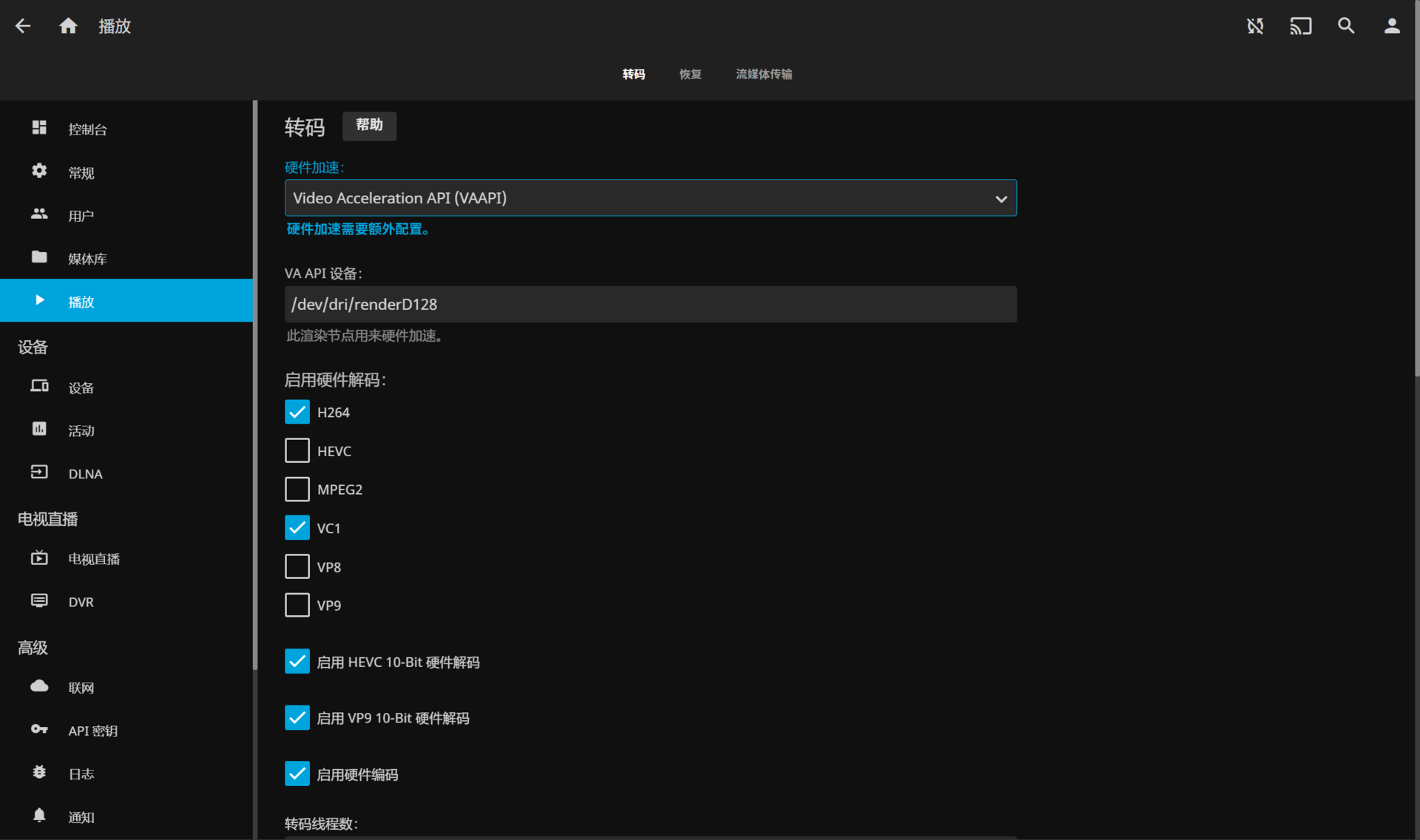
Task: Uncheck the H264 hardware decoding box
Action: [x=297, y=412]
